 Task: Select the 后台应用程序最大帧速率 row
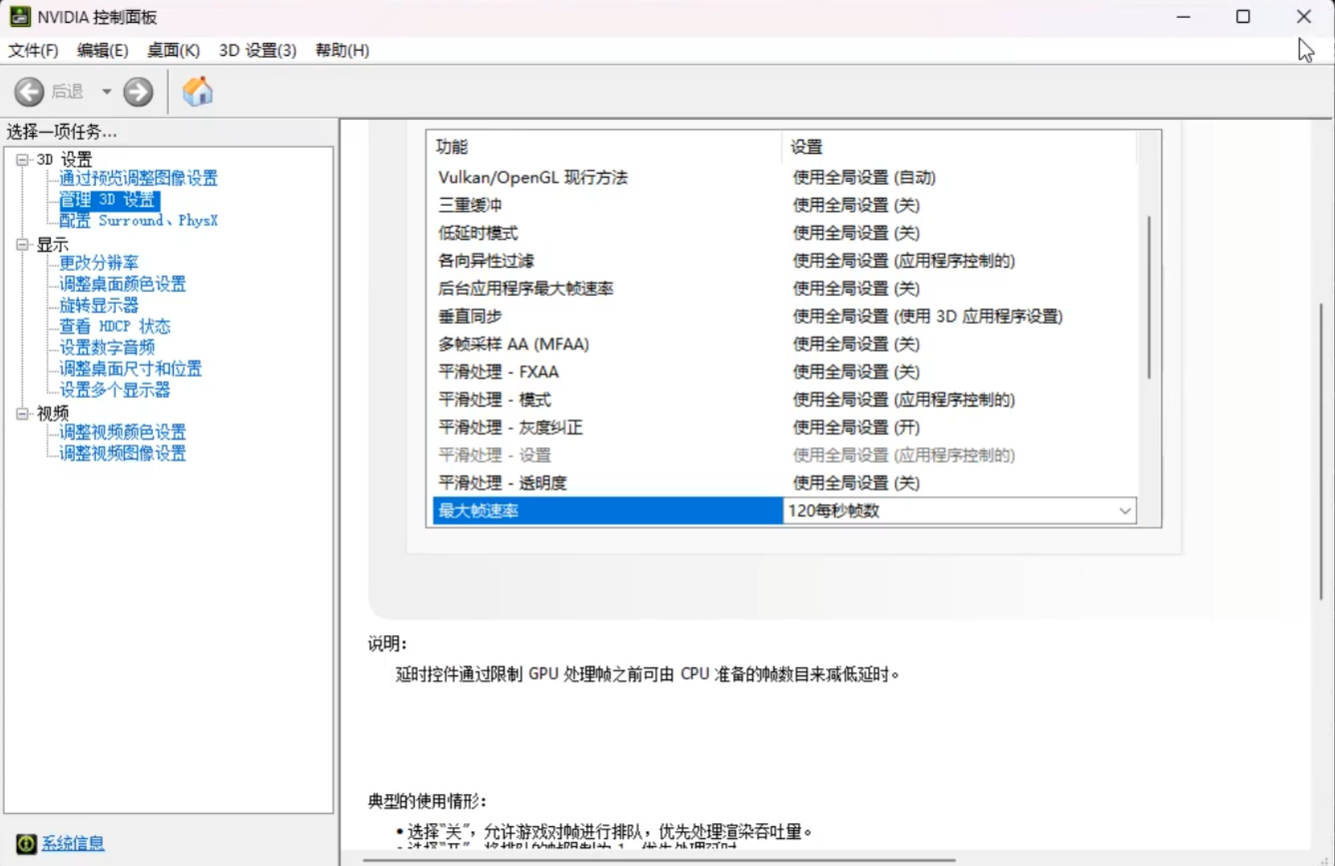tap(785, 288)
